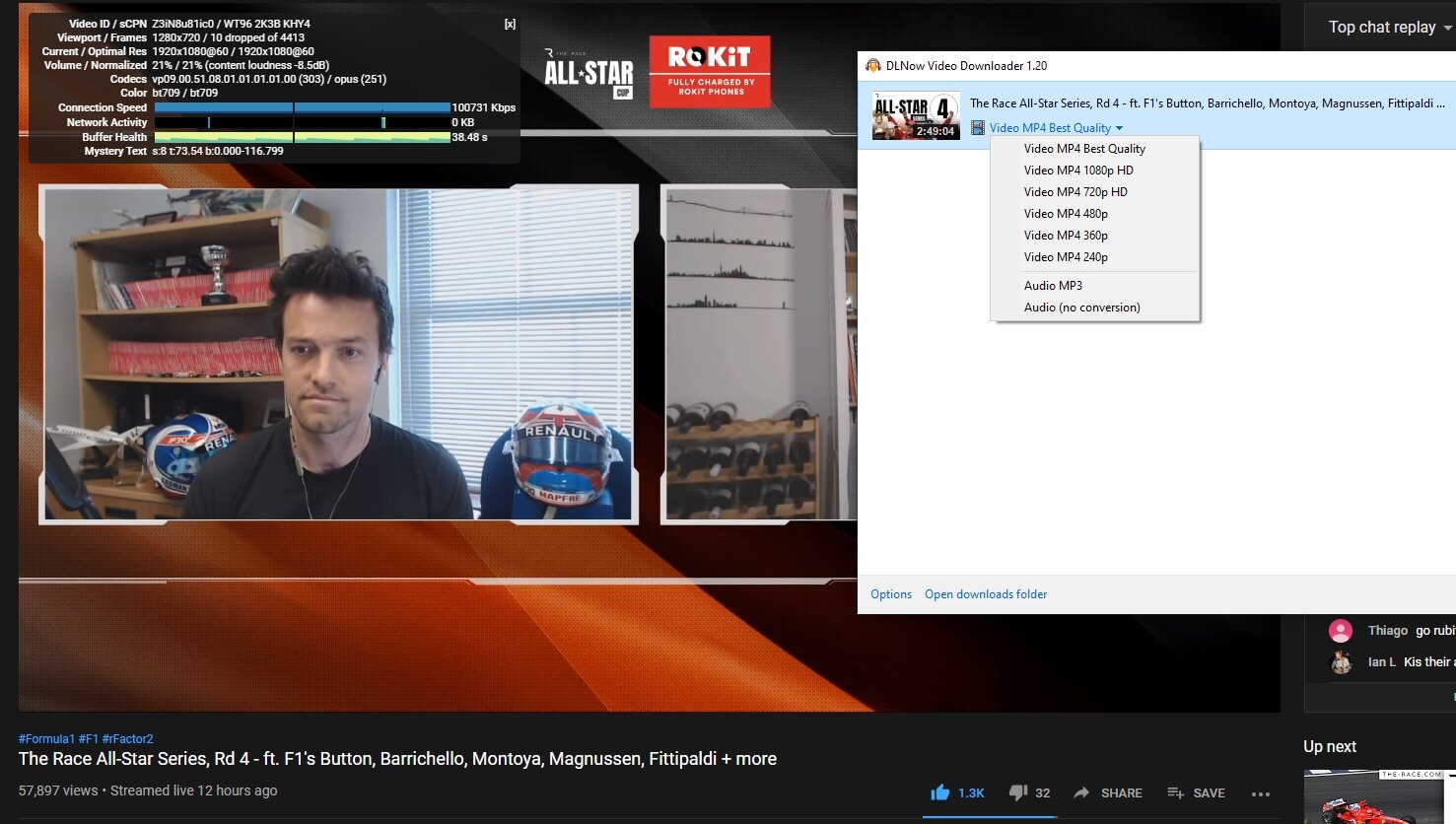Open the three-dot more actions menu
The width and height of the screenshot is (1456, 824).
1261,793
